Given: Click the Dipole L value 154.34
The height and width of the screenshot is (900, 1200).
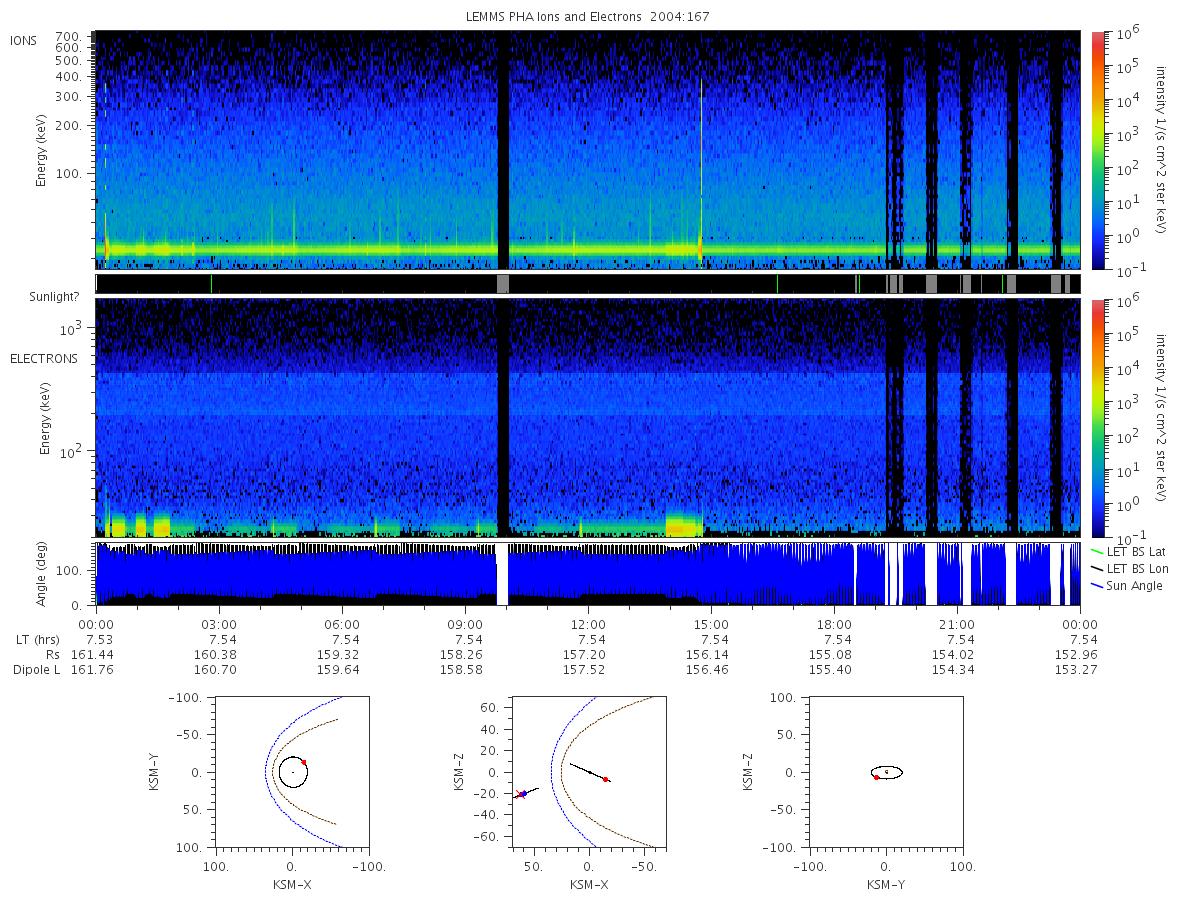Looking at the screenshot, I should (953, 669).
